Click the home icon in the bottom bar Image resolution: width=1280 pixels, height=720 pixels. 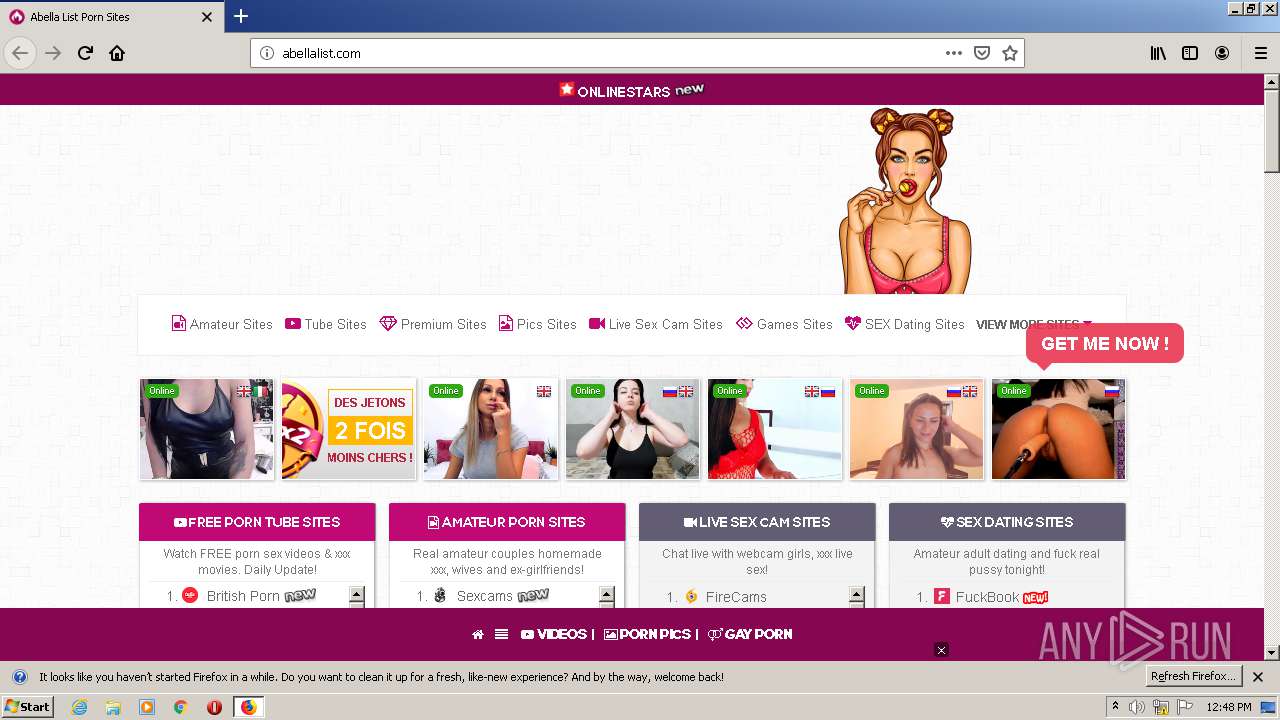[478, 634]
